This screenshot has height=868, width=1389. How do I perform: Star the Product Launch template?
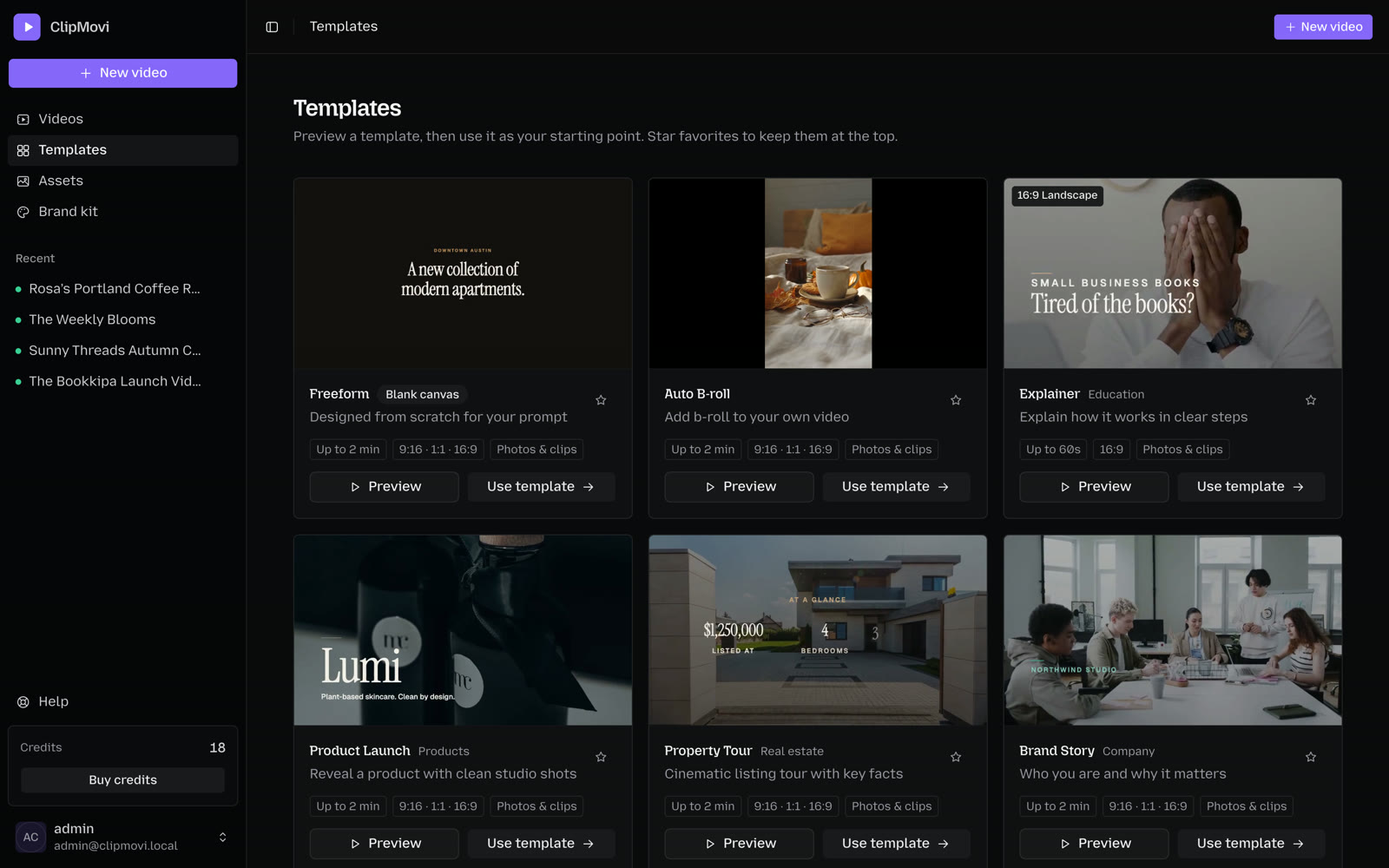(601, 757)
